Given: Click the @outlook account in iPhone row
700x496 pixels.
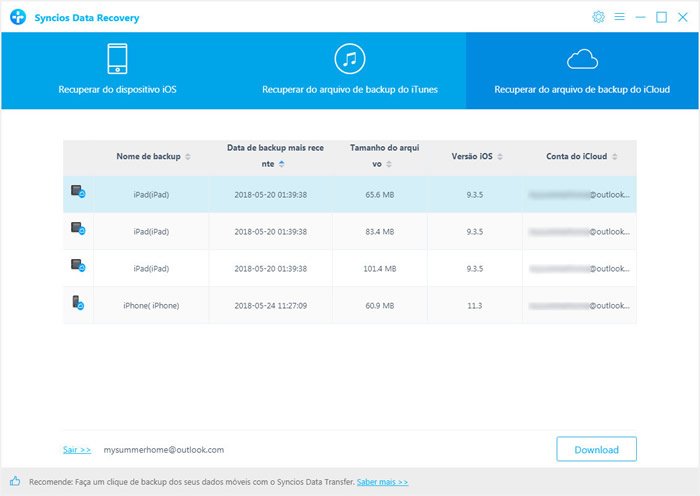Looking at the screenshot, I should click(579, 306).
